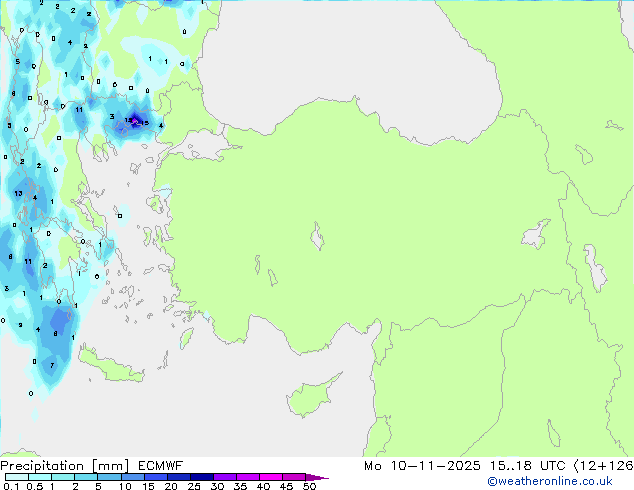The width and height of the screenshot is (634, 490).
Task: Pick the 10–15 mm legend color box
Action: click(x=132, y=477)
